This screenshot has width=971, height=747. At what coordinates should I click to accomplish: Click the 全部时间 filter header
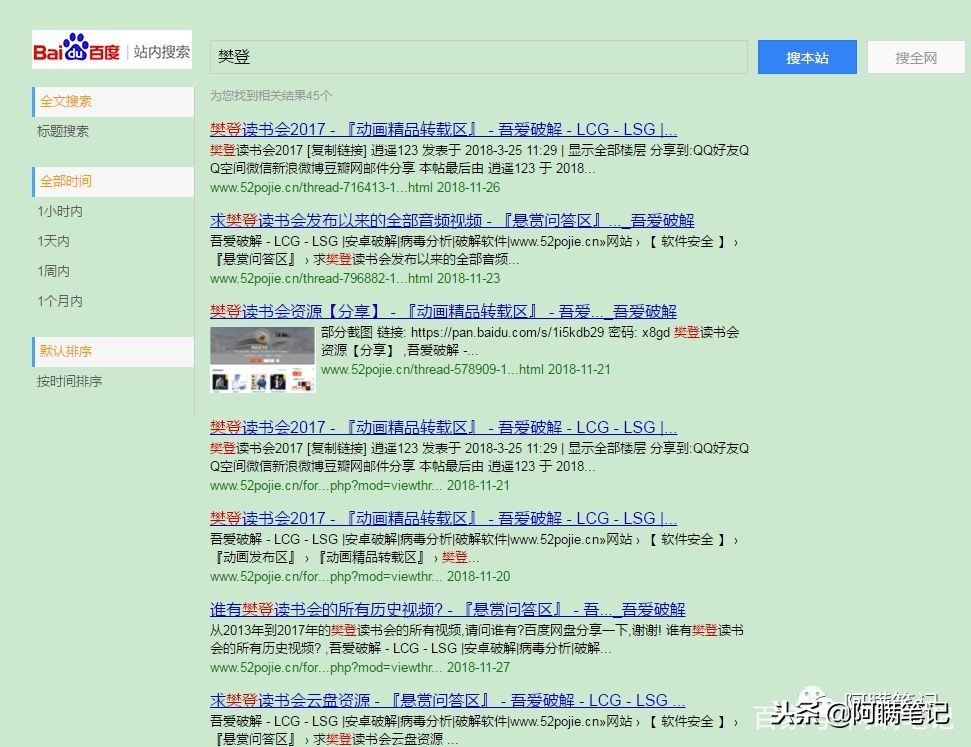tap(64, 181)
